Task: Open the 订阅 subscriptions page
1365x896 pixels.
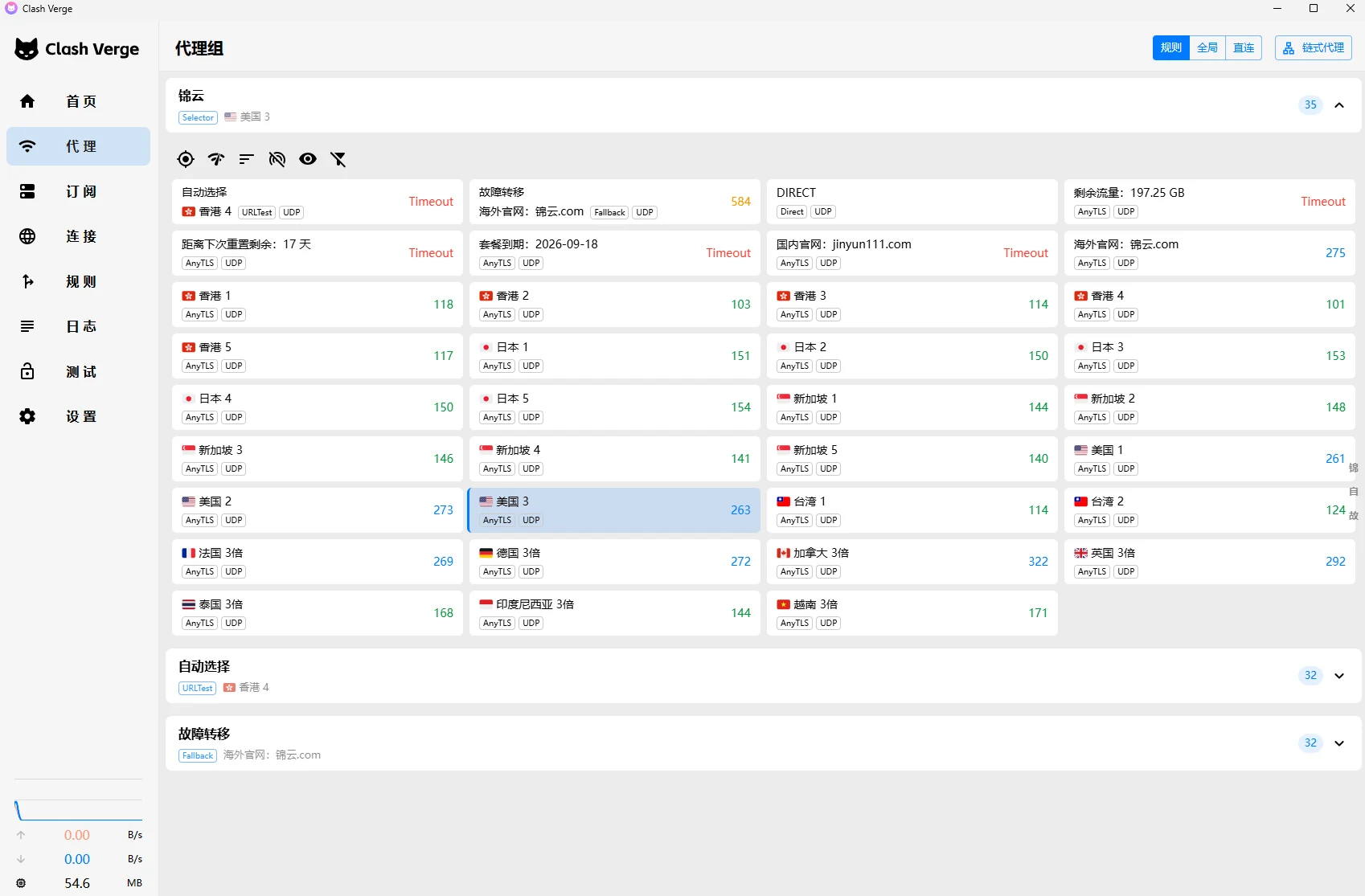Action: (79, 191)
